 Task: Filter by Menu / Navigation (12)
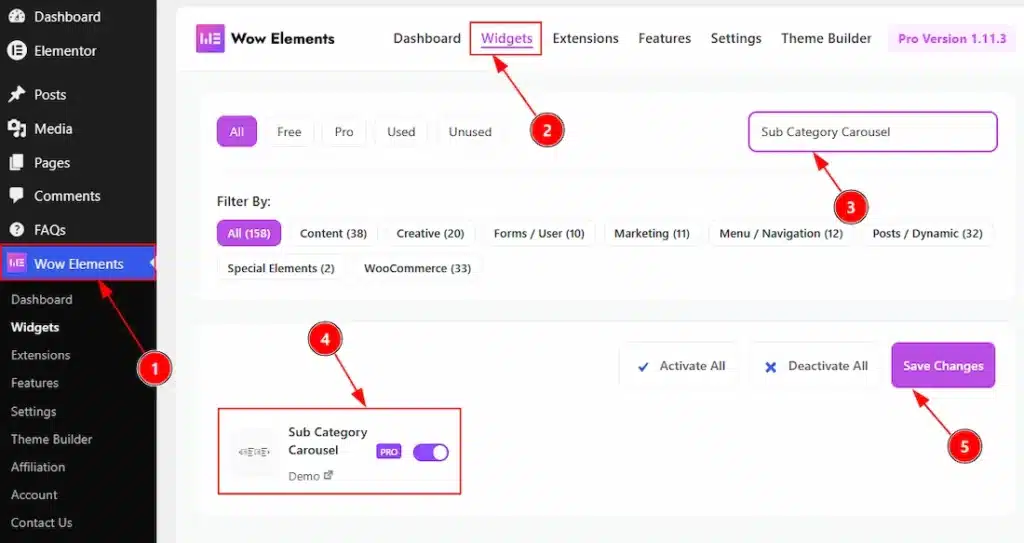pyautogui.click(x=781, y=233)
